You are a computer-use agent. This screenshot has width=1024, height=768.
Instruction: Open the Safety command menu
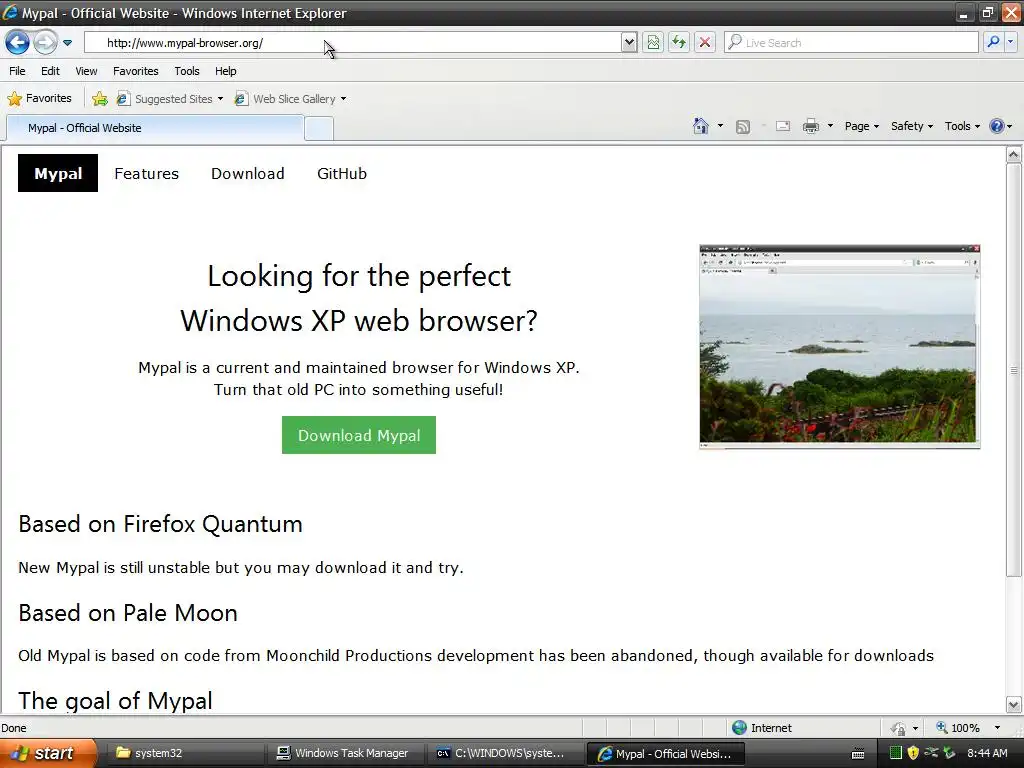912,126
